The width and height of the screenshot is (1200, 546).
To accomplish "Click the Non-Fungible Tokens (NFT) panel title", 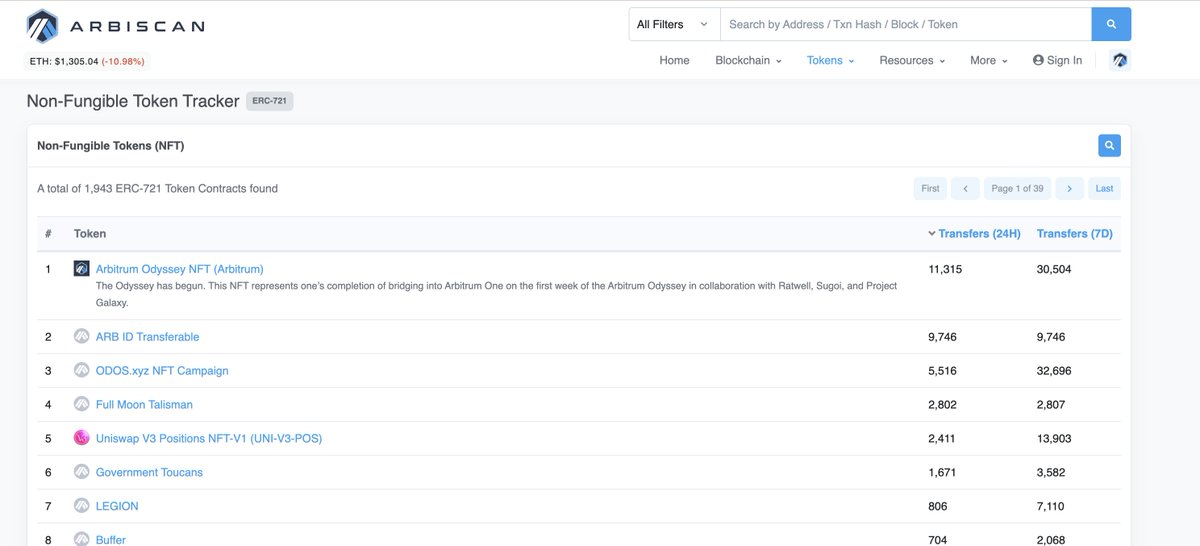I will pyautogui.click(x=111, y=146).
